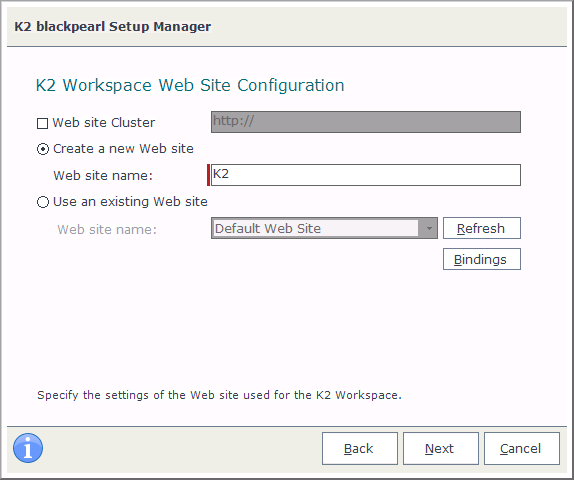The width and height of the screenshot is (574, 480).
Task: Click the red required marker beside K2 field
Action: (208, 175)
